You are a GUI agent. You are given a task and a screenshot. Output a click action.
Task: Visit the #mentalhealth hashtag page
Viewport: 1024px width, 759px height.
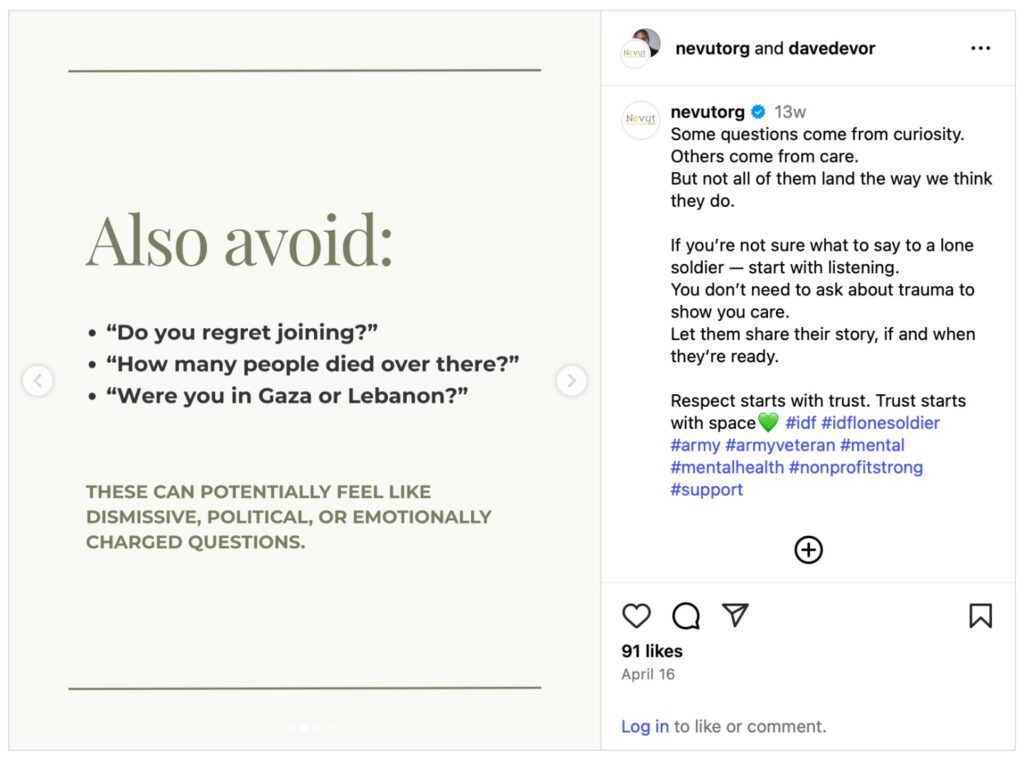(x=727, y=467)
